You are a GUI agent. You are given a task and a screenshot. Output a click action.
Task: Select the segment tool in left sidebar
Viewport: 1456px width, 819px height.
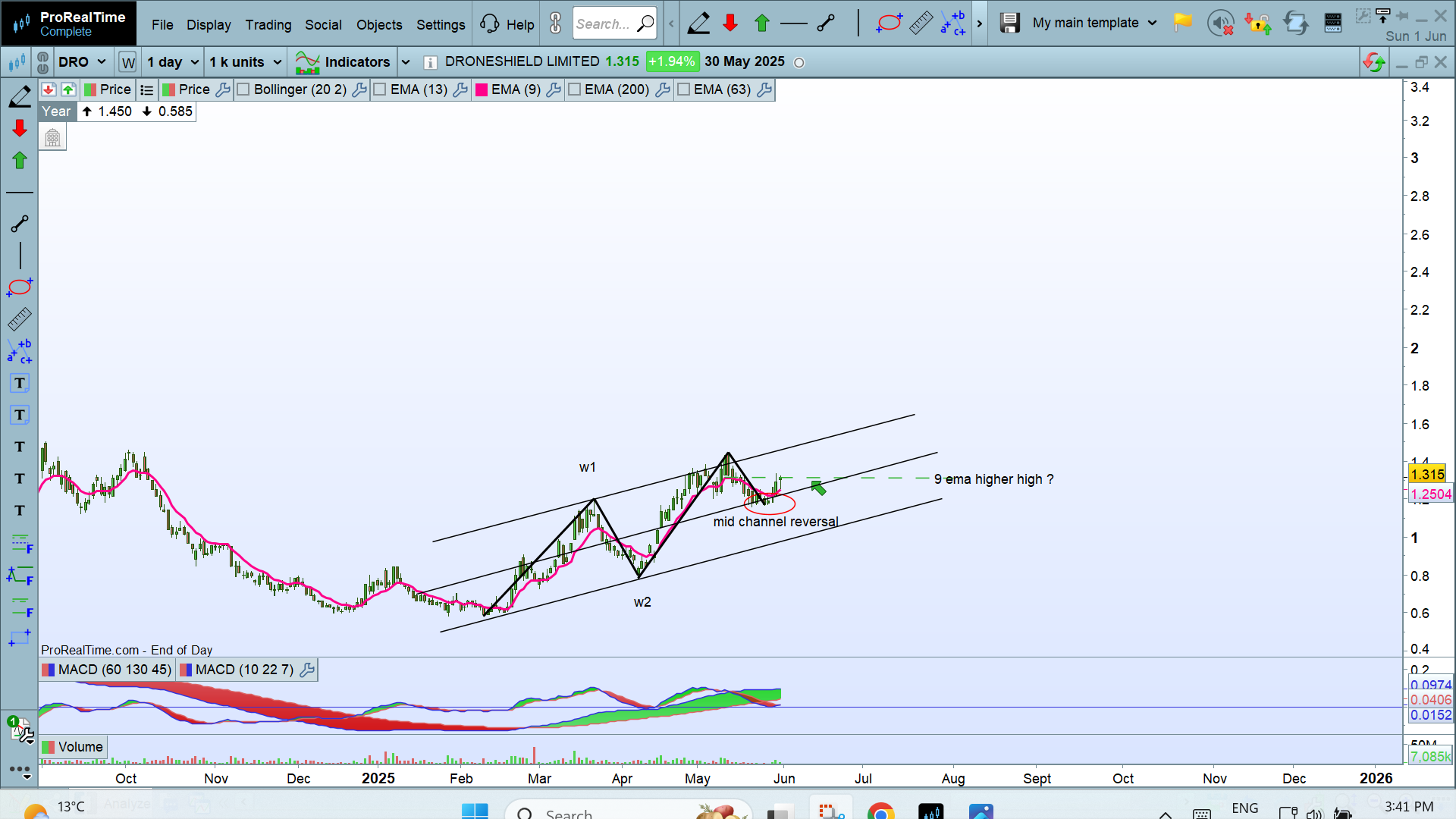click(20, 224)
